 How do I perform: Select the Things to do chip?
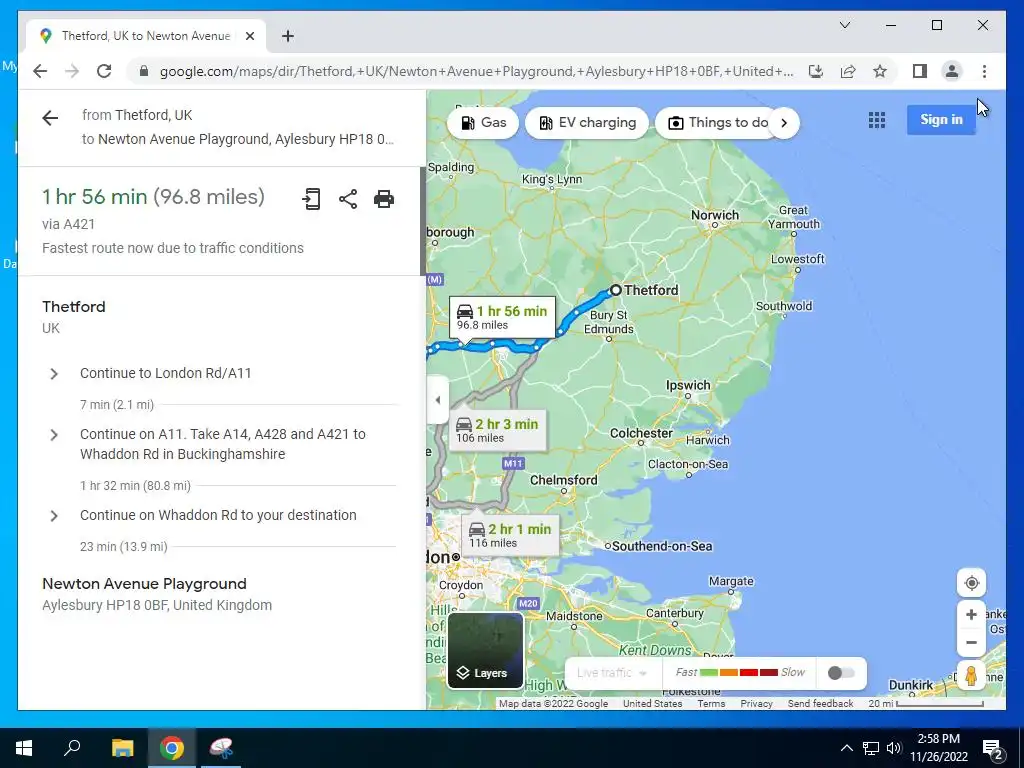click(718, 123)
